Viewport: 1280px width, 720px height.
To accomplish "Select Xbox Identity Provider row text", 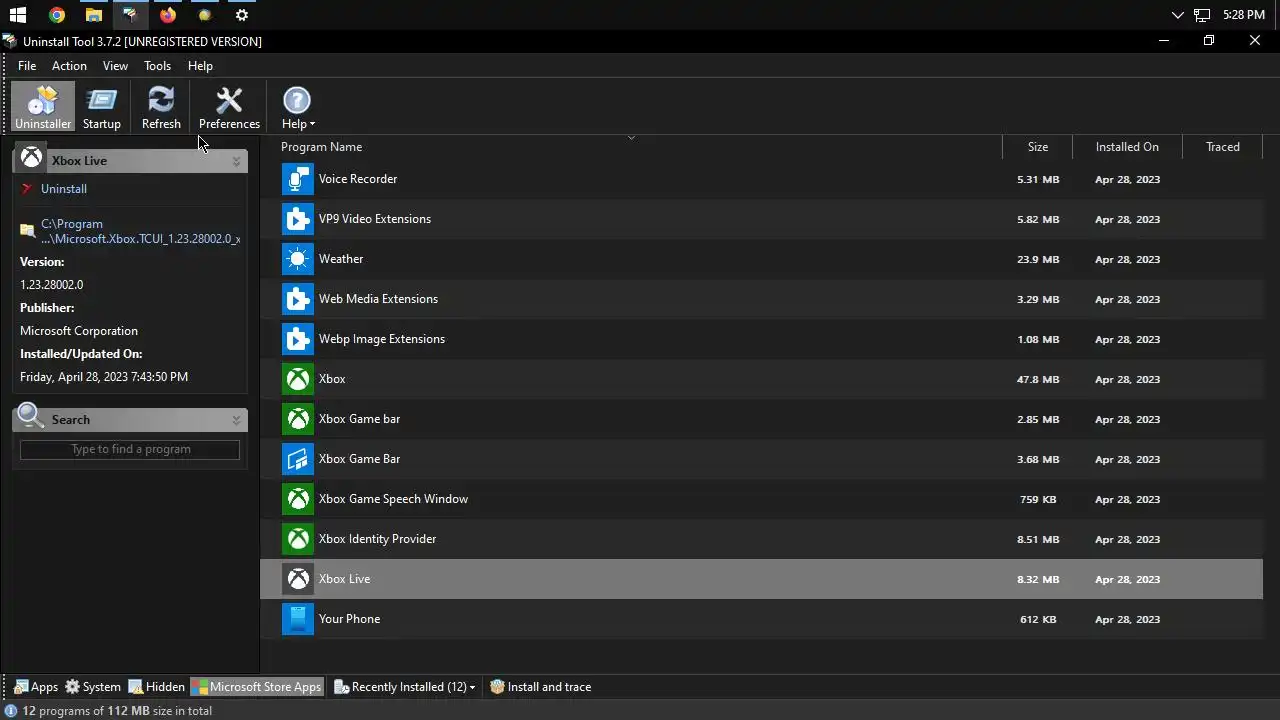I will click(x=377, y=539).
